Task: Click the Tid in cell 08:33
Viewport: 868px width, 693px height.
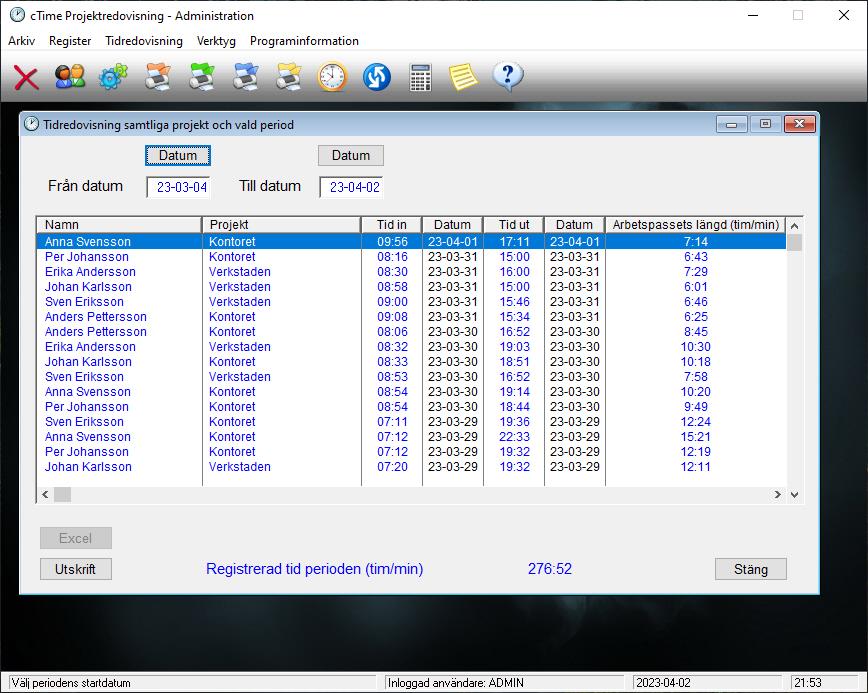Action: point(392,361)
